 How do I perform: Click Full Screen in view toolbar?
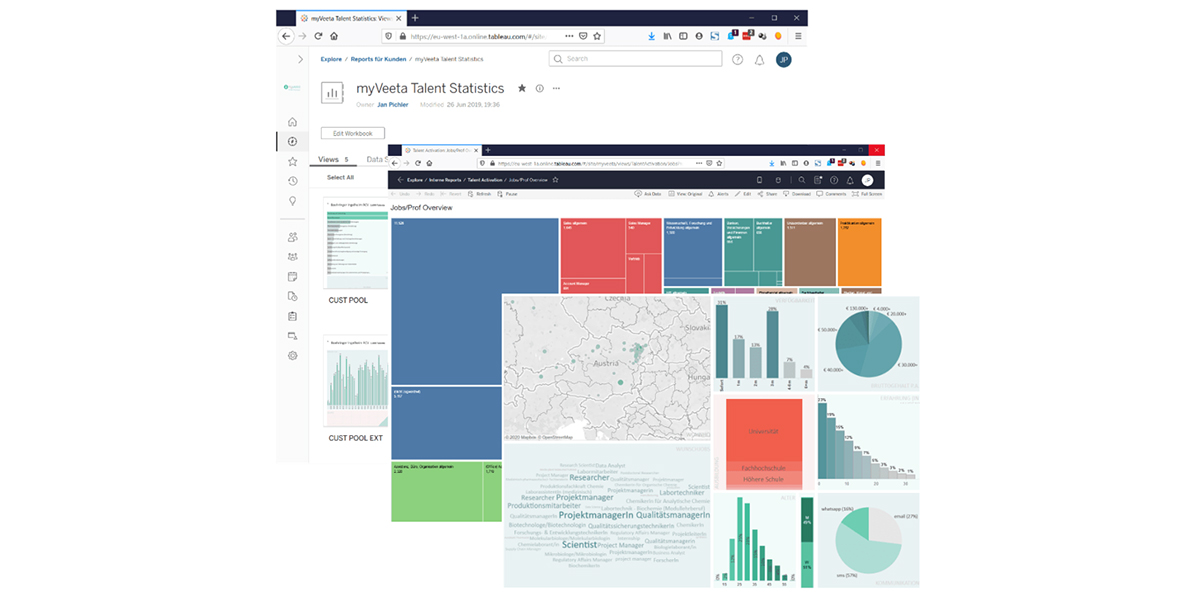[867, 194]
